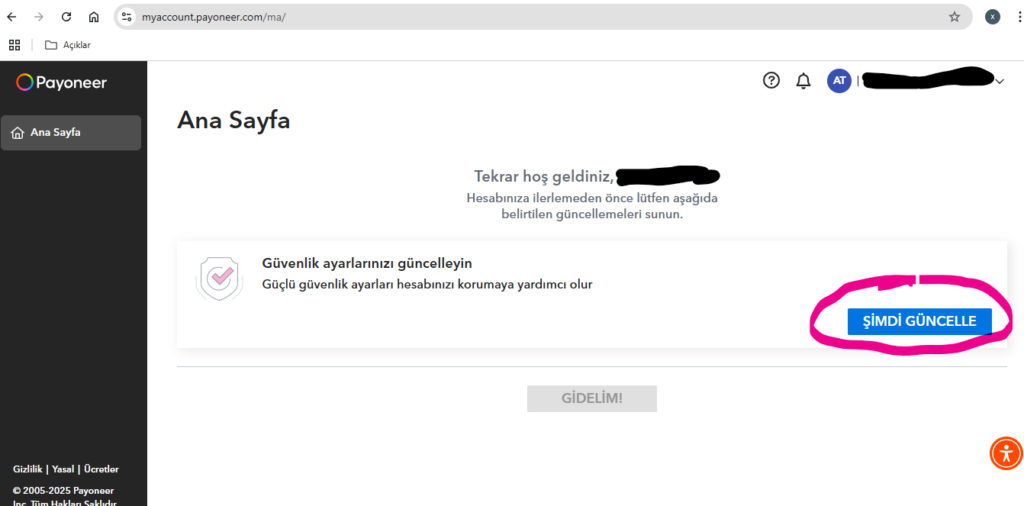Screen dimensions: 1024x506
Task: Open the accessibility widget icon
Action: coord(1006,453)
